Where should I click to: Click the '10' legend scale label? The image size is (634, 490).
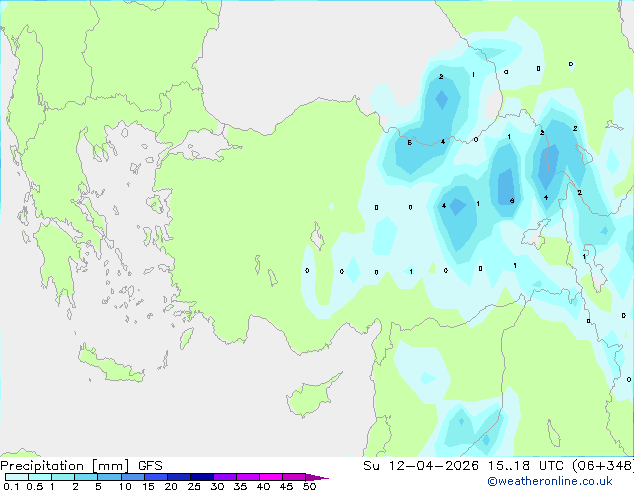pos(125,486)
